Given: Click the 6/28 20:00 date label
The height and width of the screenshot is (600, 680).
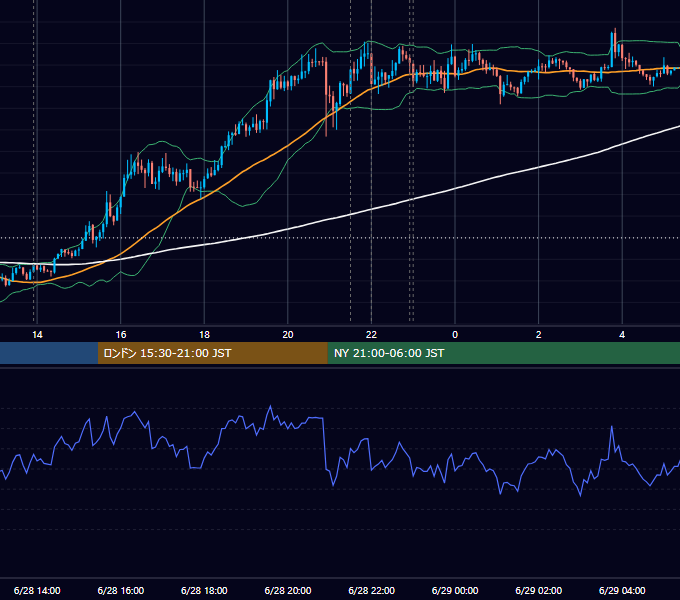Looking at the screenshot, I should point(288,590).
